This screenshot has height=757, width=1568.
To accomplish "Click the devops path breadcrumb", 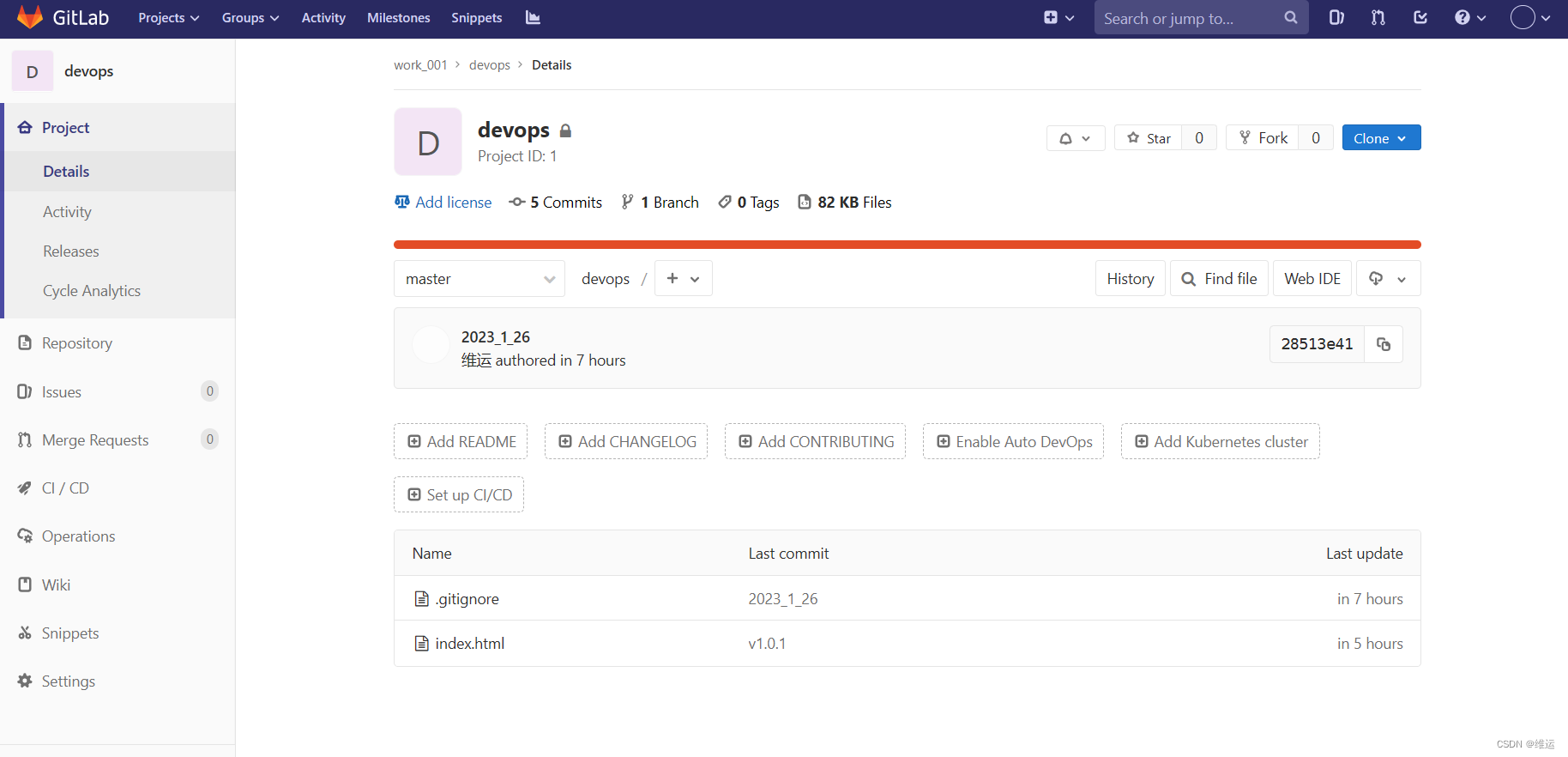I will click(x=606, y=279).
